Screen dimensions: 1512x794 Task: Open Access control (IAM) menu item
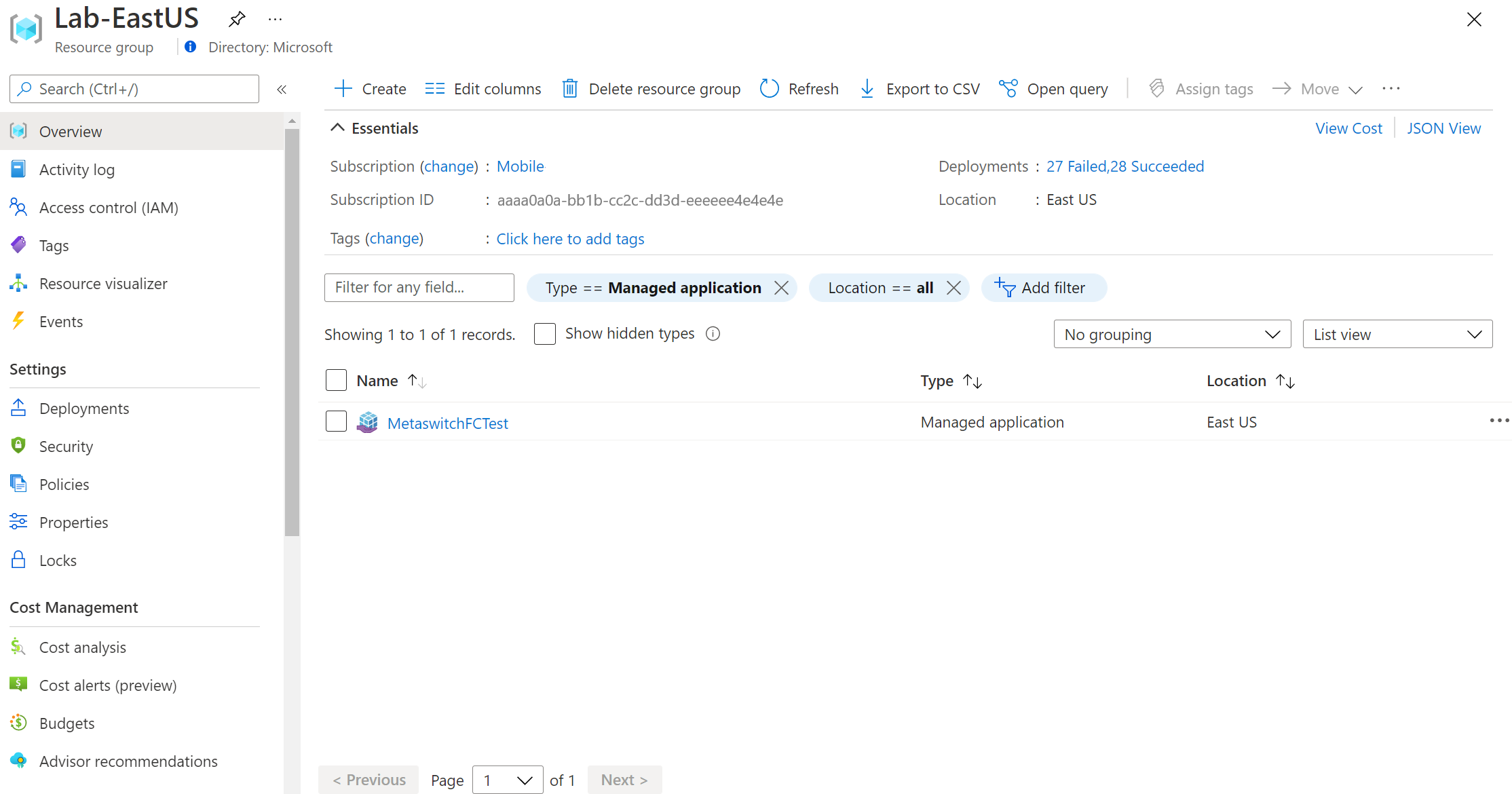pos(109,208)
